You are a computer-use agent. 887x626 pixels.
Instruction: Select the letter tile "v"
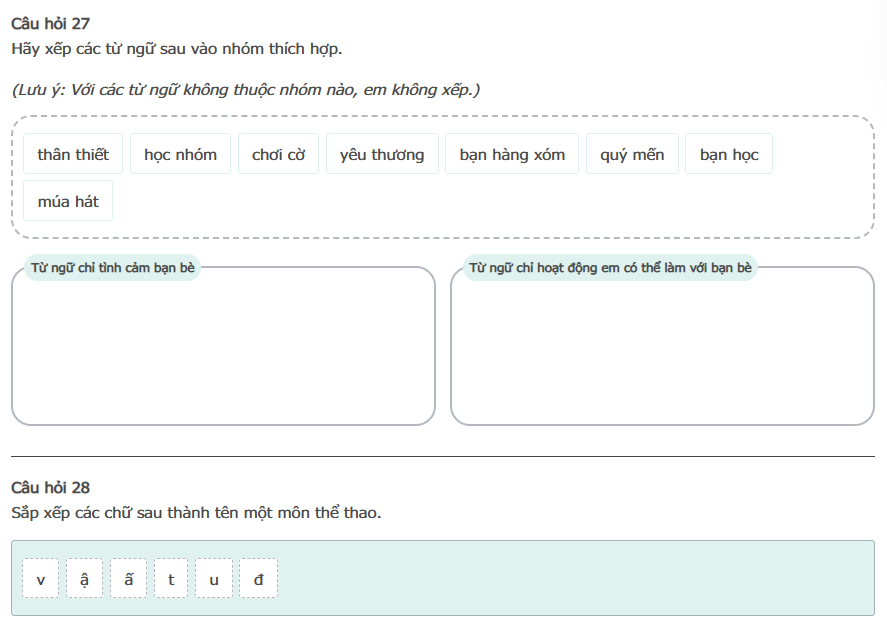tap(41, 579)
